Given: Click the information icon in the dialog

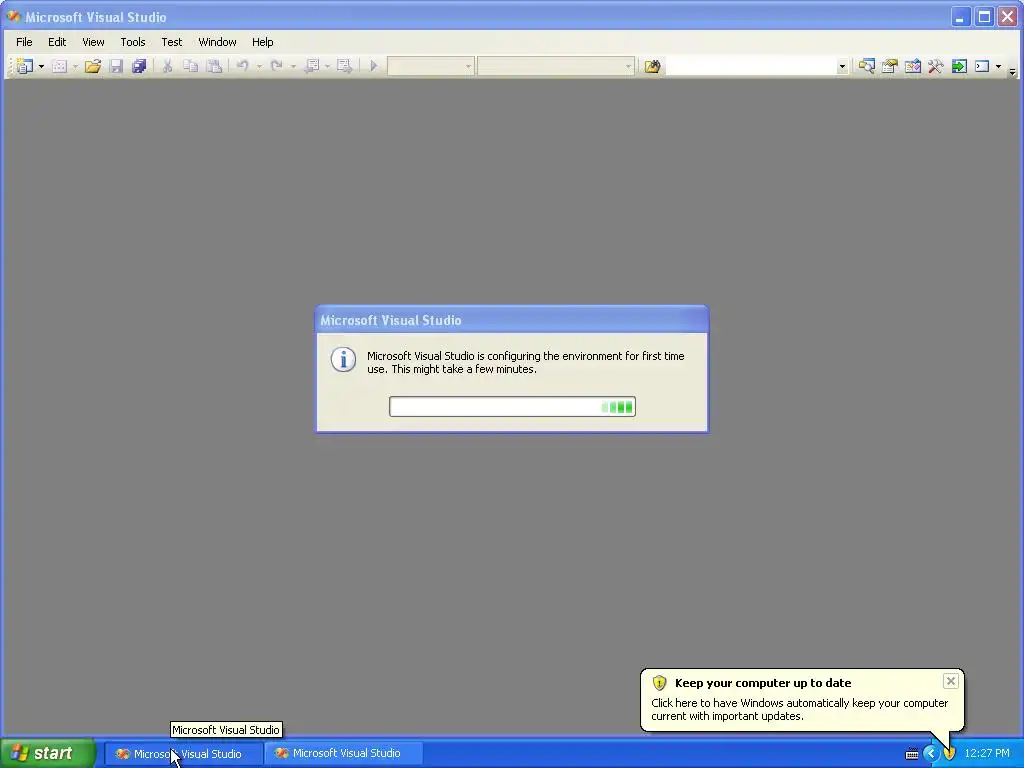Looking at the screenshot, I should pyautogui.click(x=343, y=359).
